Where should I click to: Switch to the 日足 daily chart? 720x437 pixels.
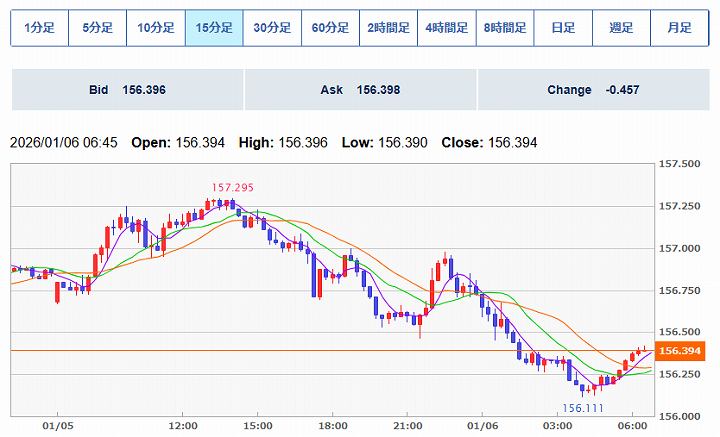563,28
